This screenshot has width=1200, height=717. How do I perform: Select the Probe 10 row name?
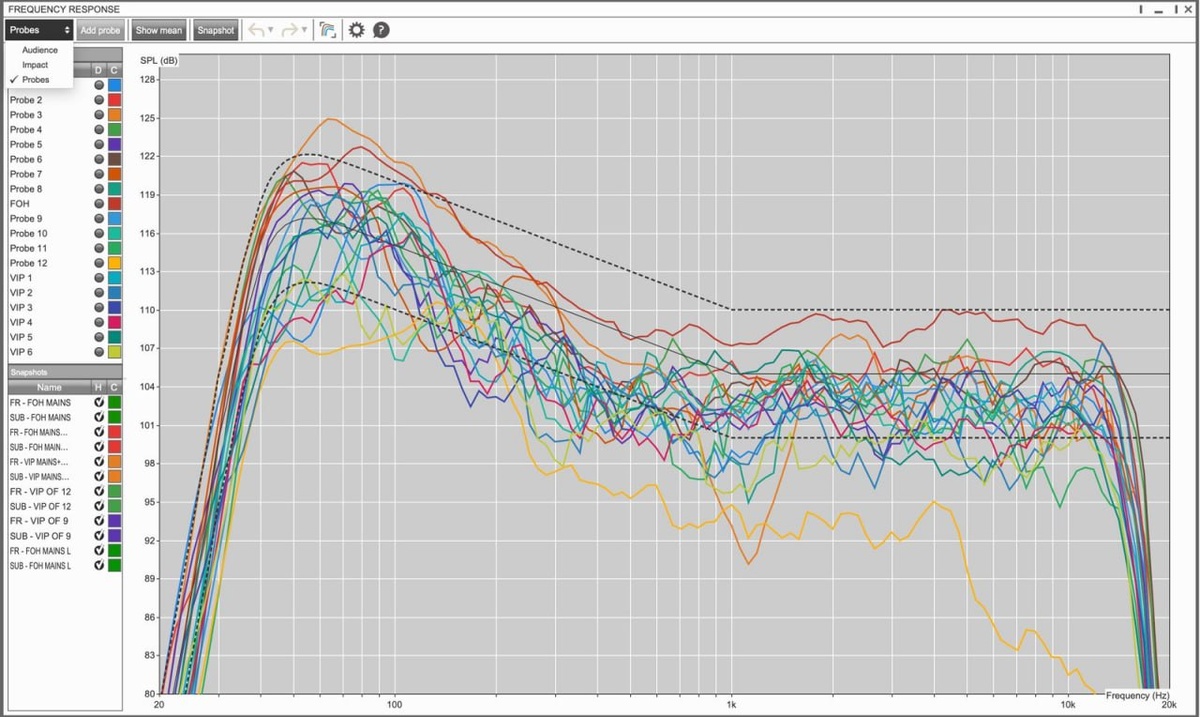tap(28, 233)
